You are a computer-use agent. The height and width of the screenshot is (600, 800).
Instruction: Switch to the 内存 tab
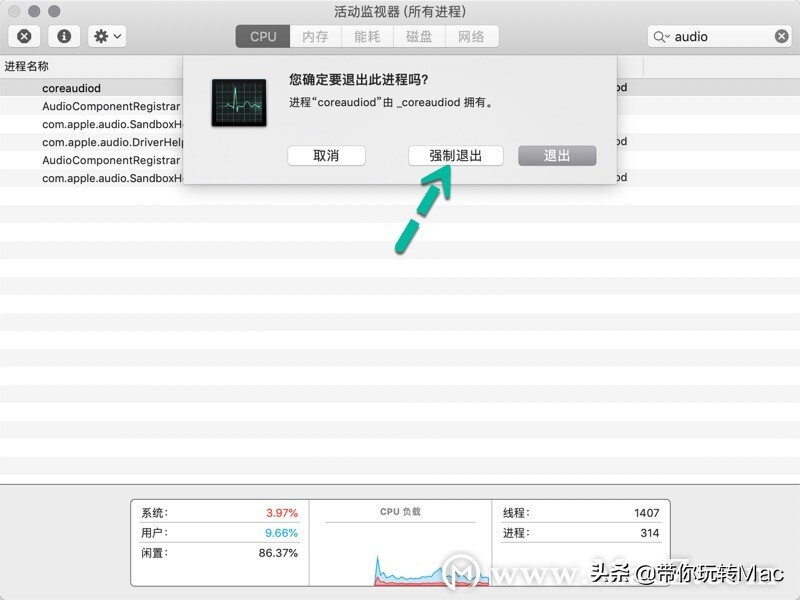click(315, 36)
